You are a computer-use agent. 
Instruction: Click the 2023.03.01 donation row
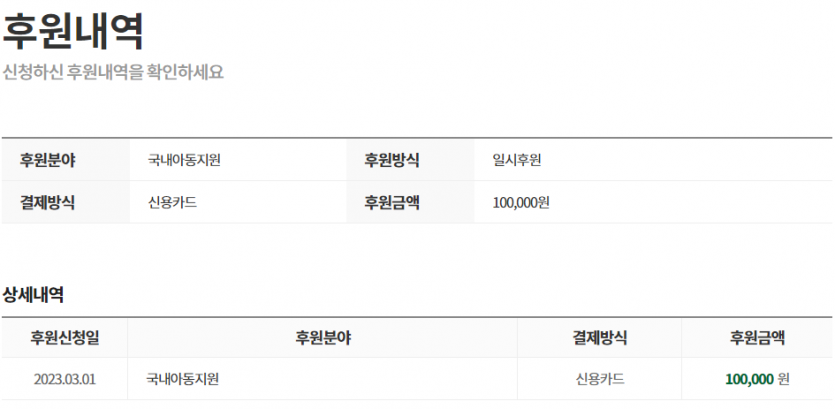coord(417,379)
